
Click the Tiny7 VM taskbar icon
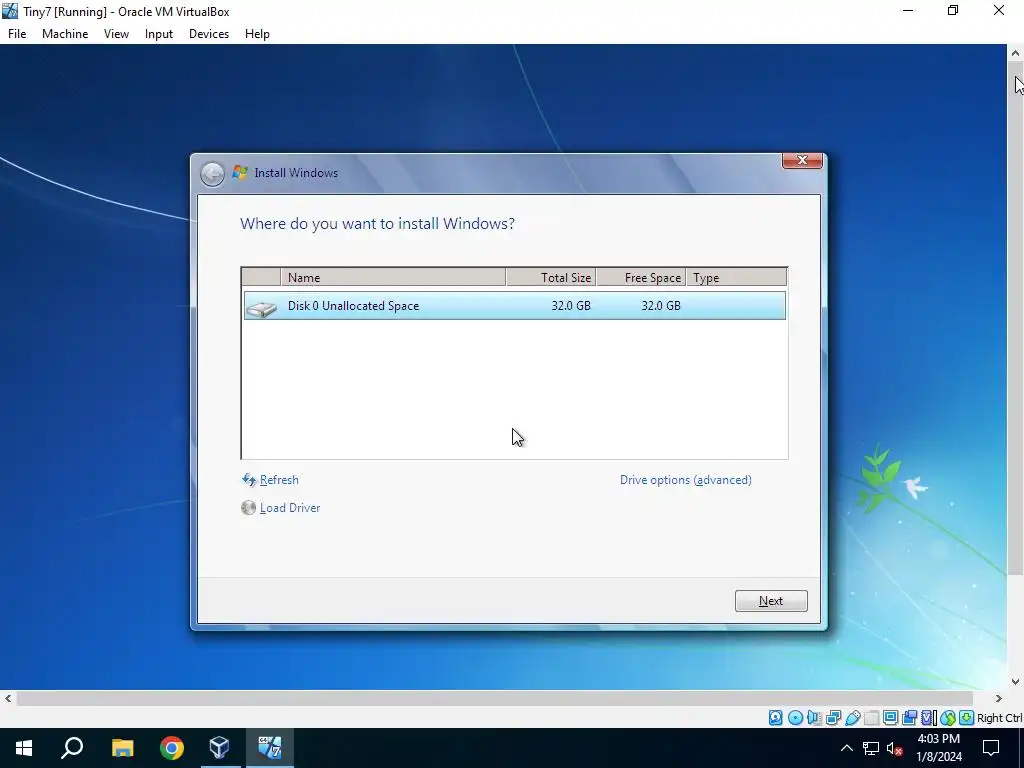pos(270,748)
